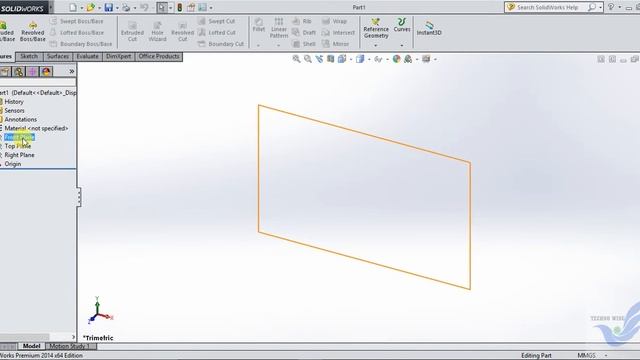
Task: Expand dropdown arrow under Fillet
Action: click(258, 45)
